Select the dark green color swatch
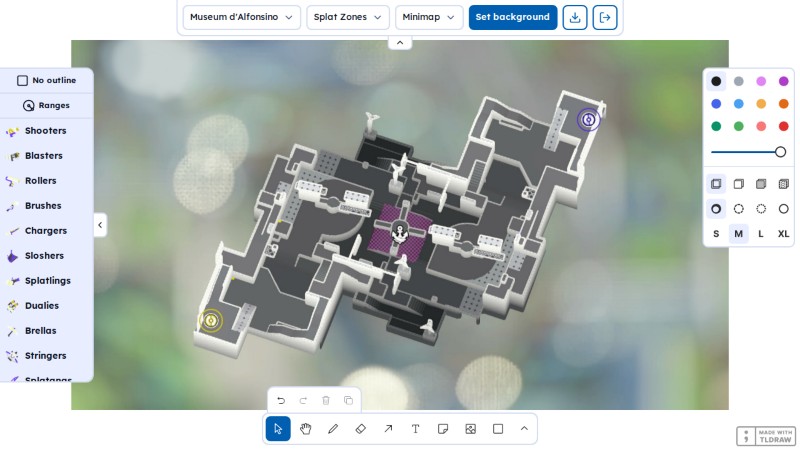The image size is (800, 450). (x=716, y=126)
